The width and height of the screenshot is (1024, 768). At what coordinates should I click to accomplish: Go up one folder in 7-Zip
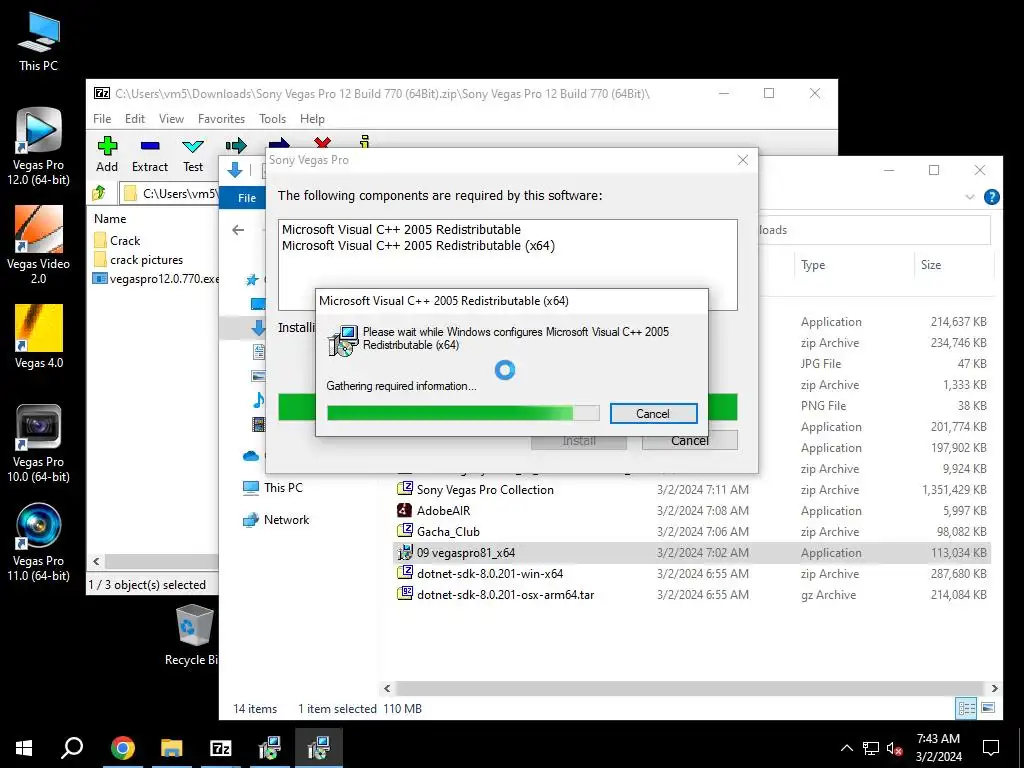(99, 193)
